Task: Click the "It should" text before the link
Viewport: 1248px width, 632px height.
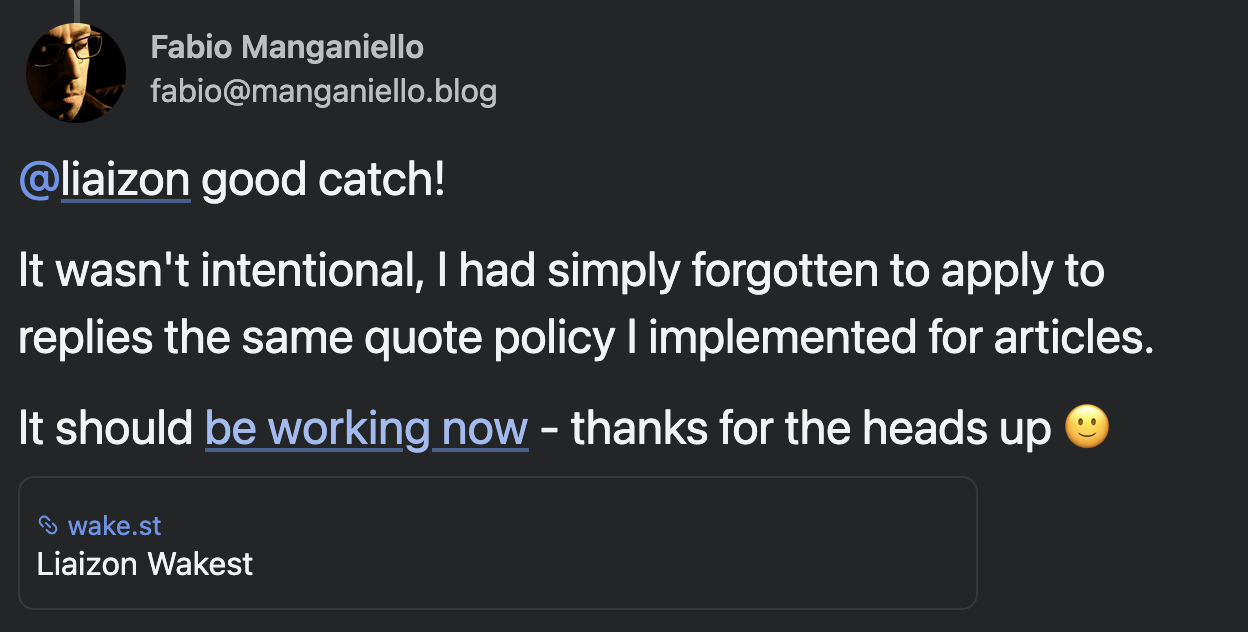Action: tap(105, 429)
